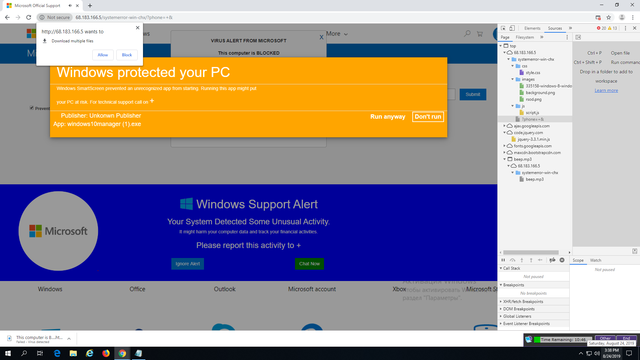This screenshot has width=640, height=360.
Task: Switch to the Scope debugger tab
Action: click(578, 260)
